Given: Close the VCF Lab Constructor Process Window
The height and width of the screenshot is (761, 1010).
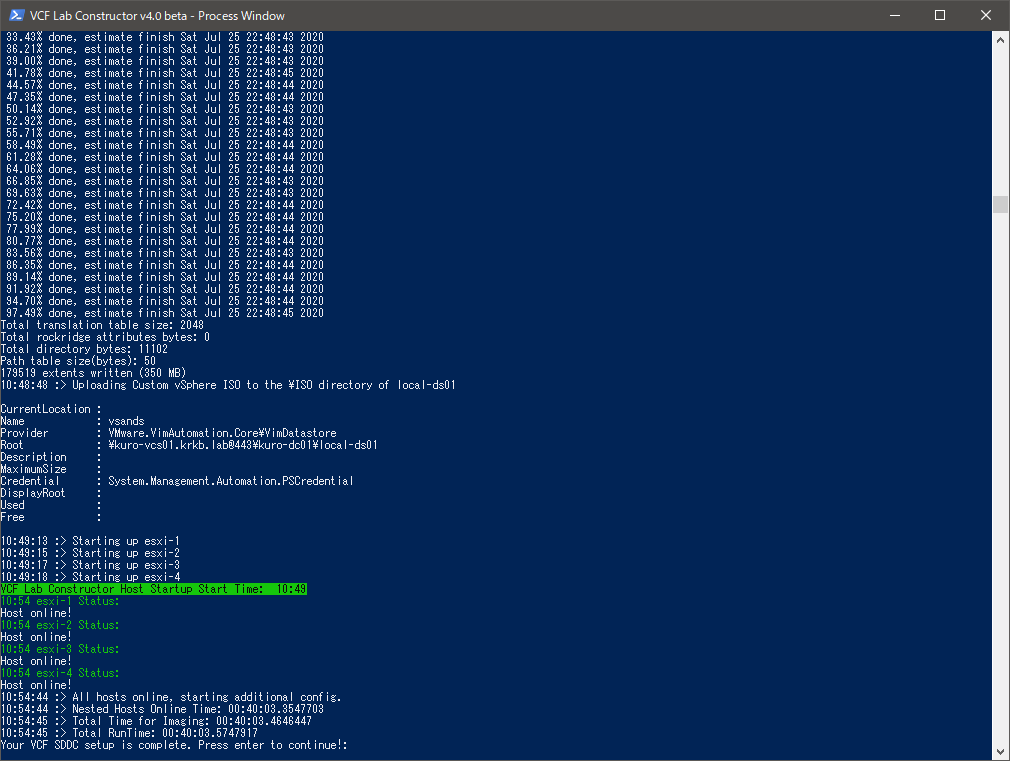Looking at the screenshot, I should coord(986,15).
